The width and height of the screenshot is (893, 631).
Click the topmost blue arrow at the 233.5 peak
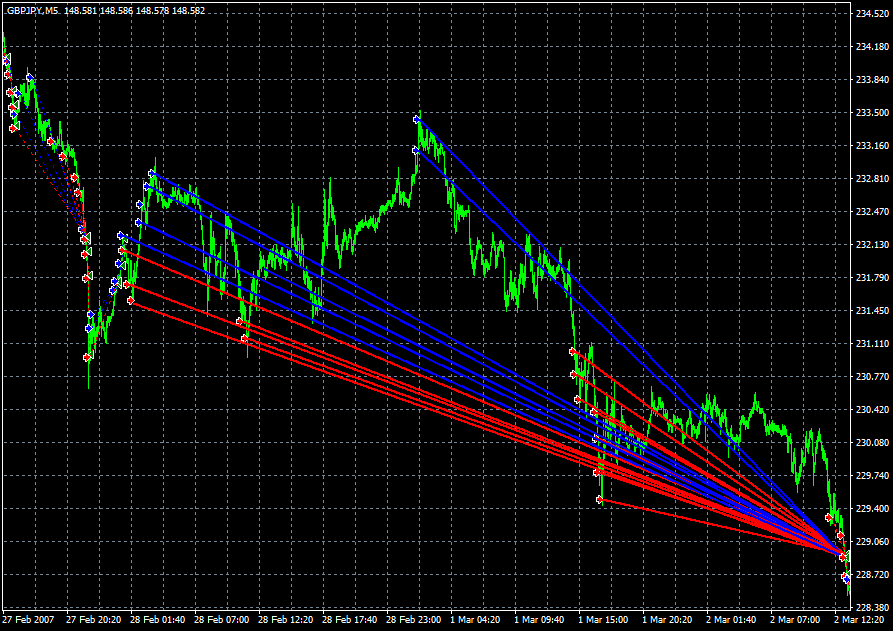point(417,119)
